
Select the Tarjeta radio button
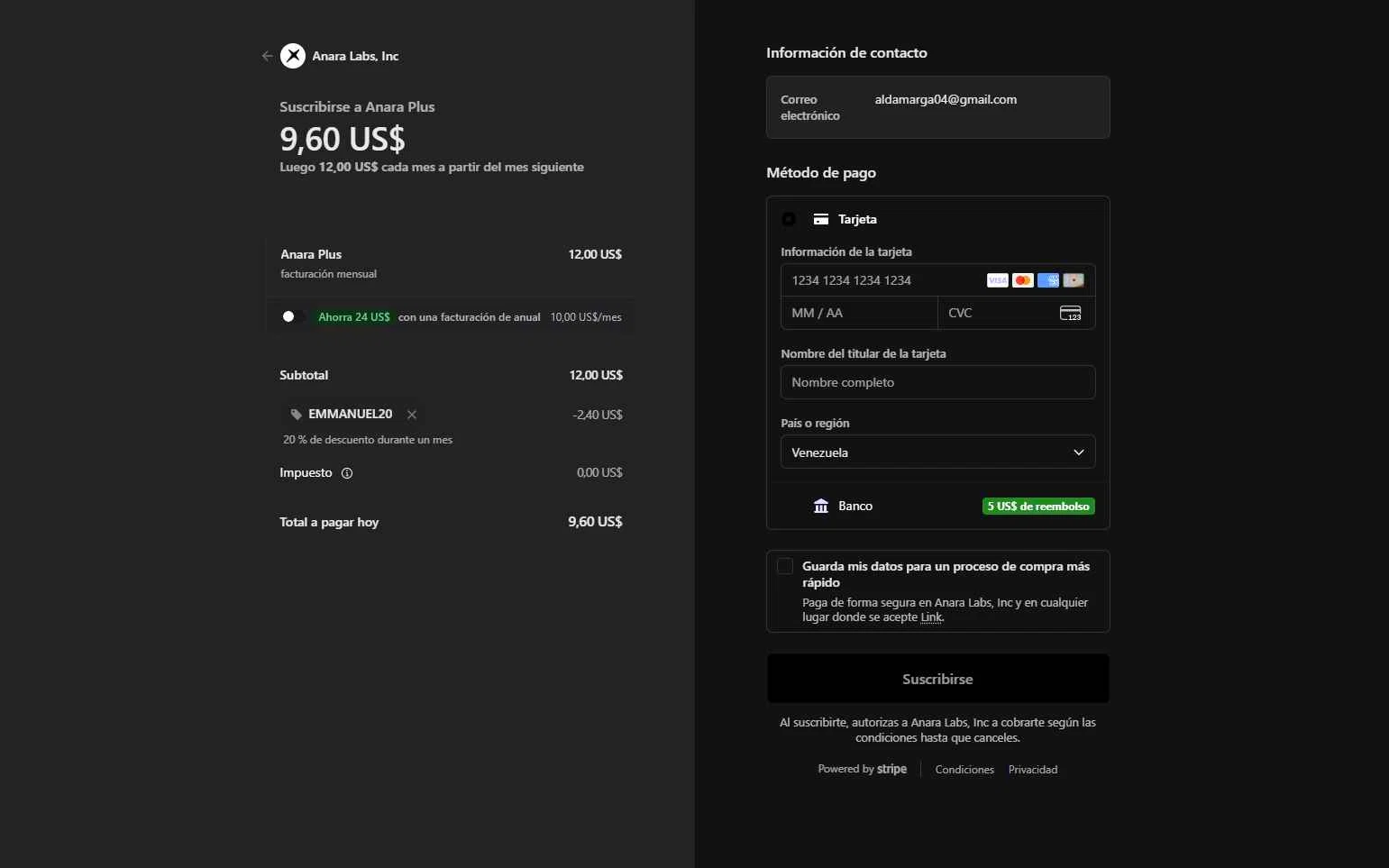click(789, 219)
